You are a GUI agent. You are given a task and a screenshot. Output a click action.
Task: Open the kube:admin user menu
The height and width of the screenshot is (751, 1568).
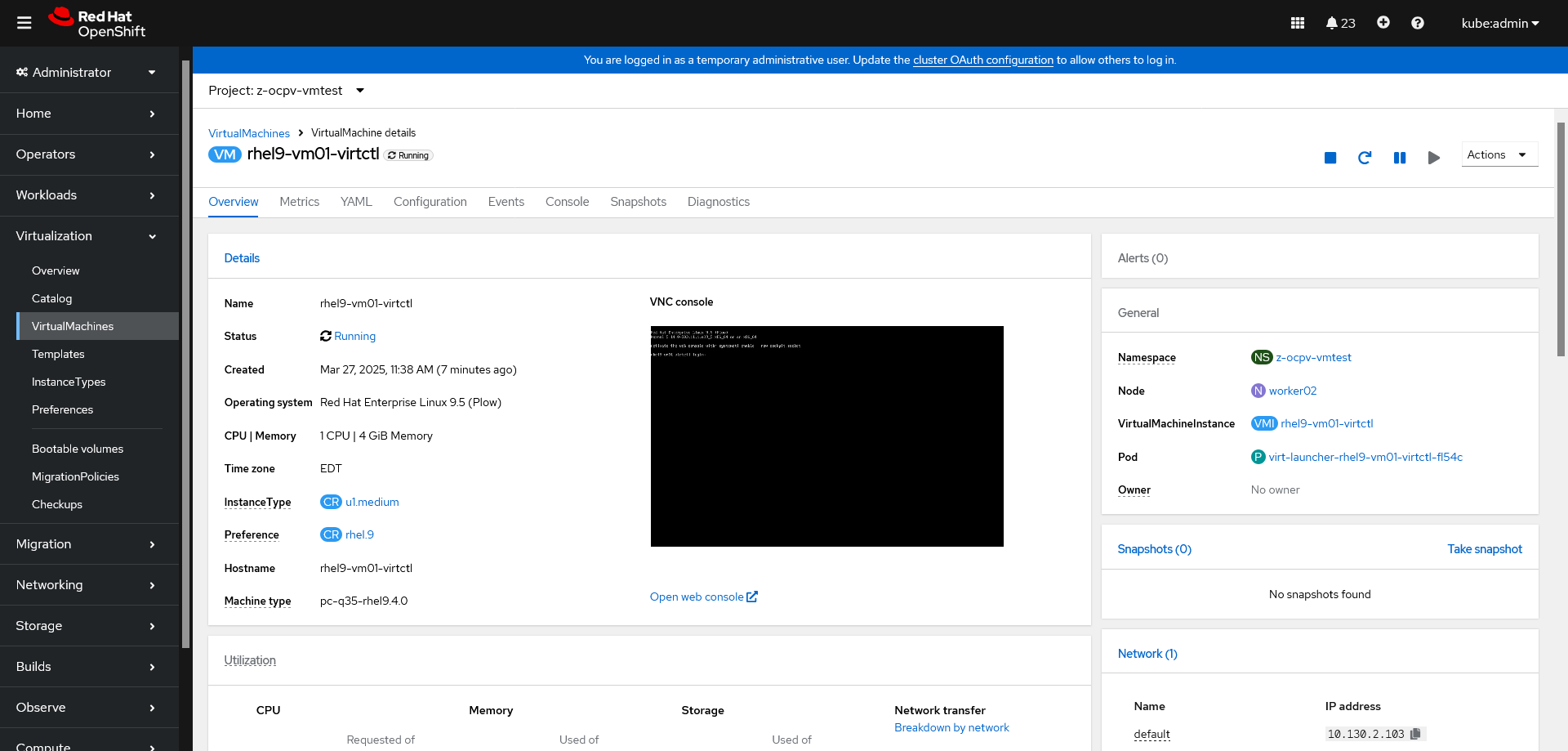coord(1500,23)
